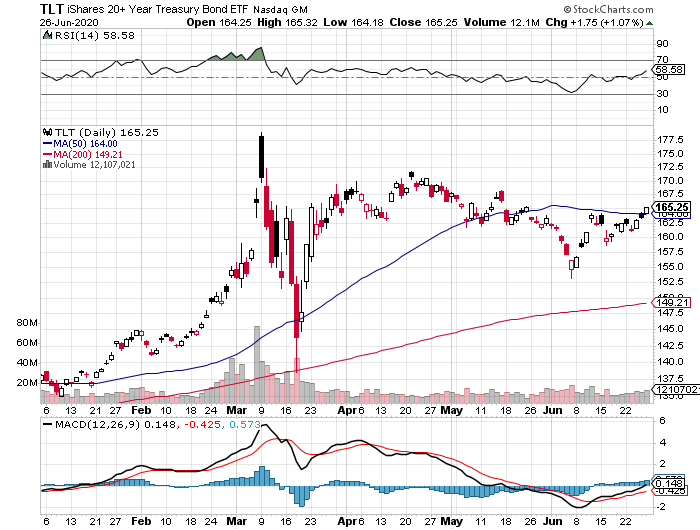
Task: Click the 0.148 MACD tag on right axis
Action: (668, 484)
